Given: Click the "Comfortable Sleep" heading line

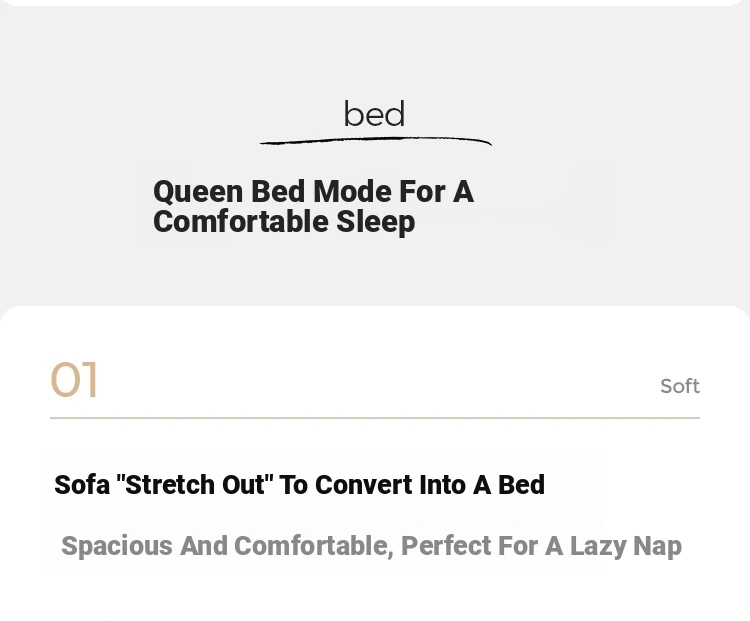Looking at the screenshot, I should click(284, 222).
